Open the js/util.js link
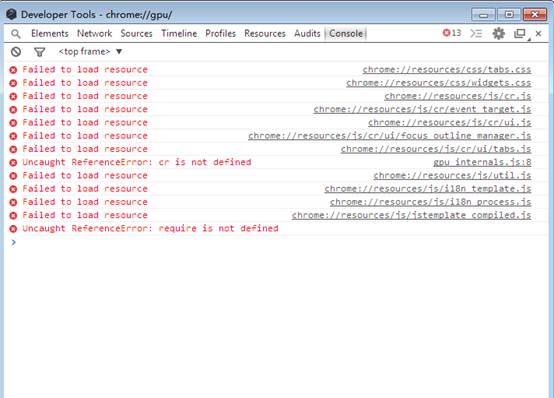This screenshot has width=554, height=398. [452, 176]
